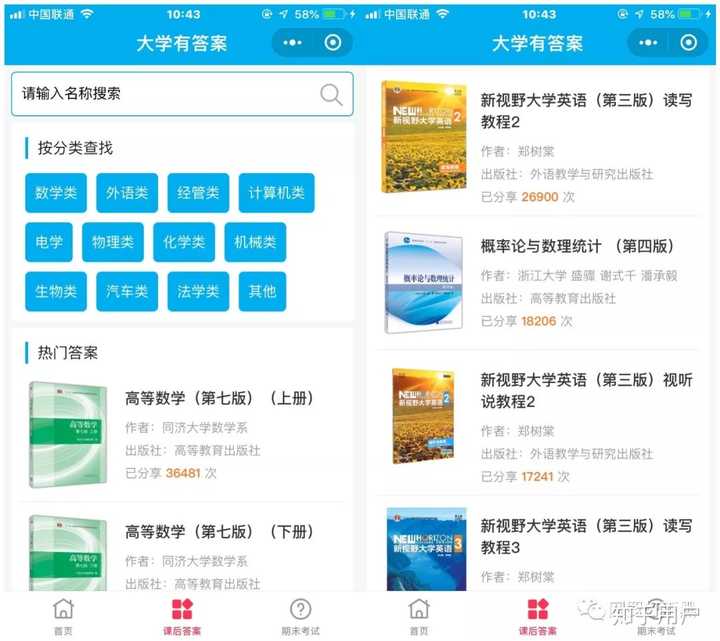Tap left status bar battery icon
This screenshot has width=720, height=641.
click(334, 14)
